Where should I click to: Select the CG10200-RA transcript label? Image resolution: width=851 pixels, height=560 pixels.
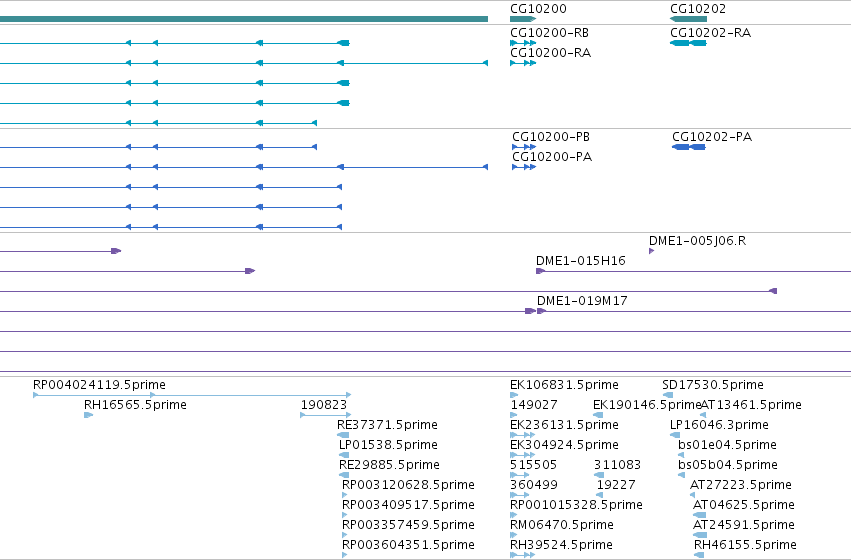550,53
